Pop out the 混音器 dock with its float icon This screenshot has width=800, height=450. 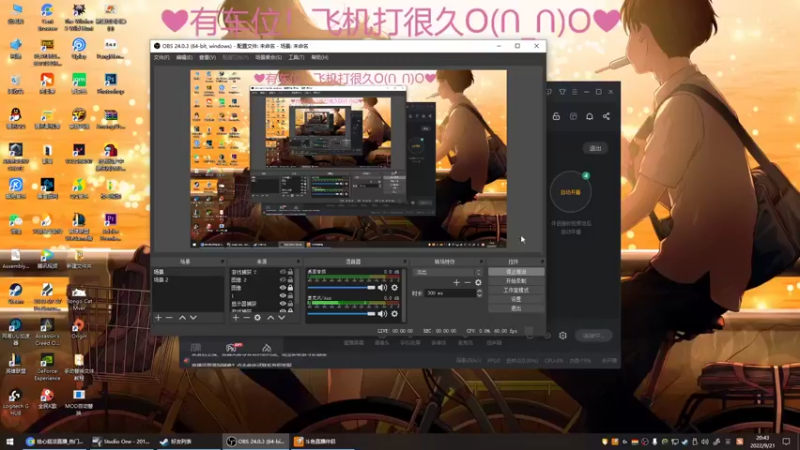pos(405,262)
